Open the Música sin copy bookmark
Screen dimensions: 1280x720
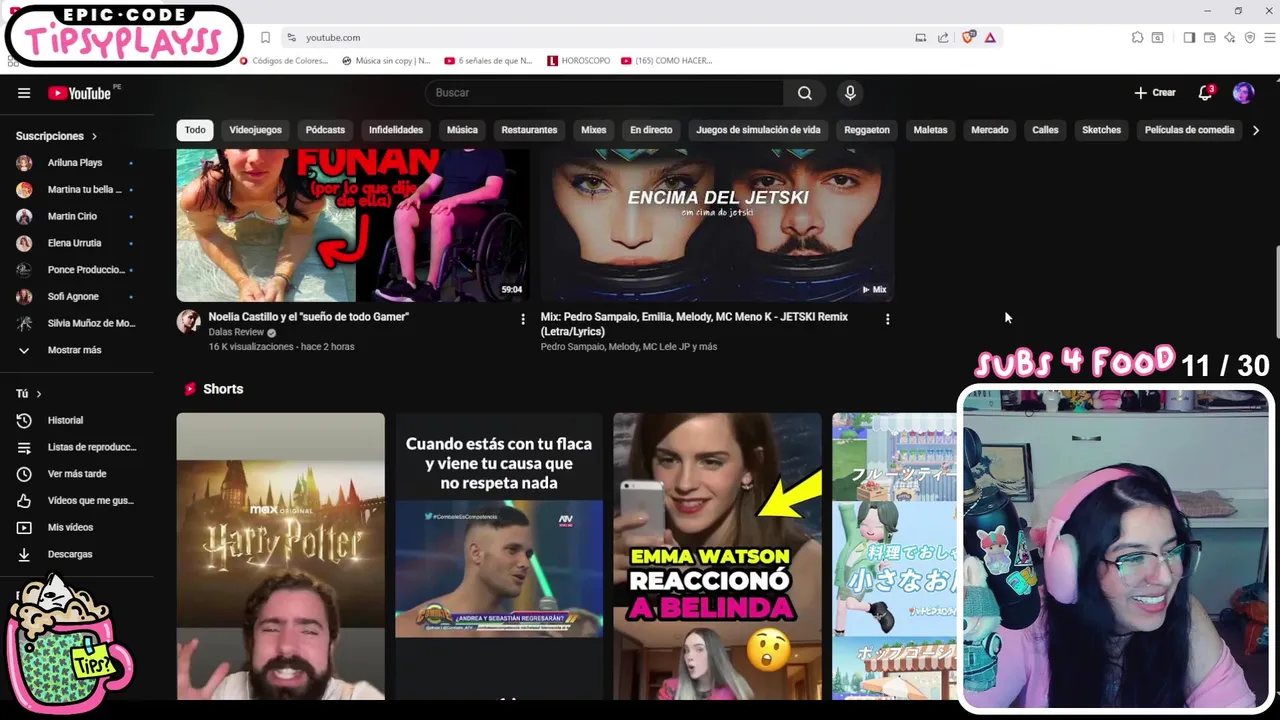click(x=386, y=61)
